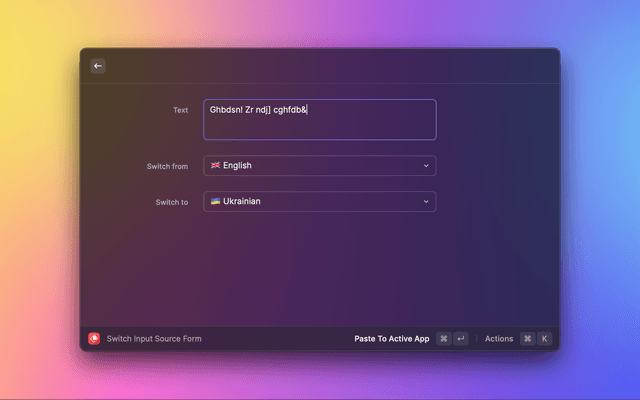Click the Switch to label
The height and width of the screenshot is (400, 640).
[x=171, y=202]
